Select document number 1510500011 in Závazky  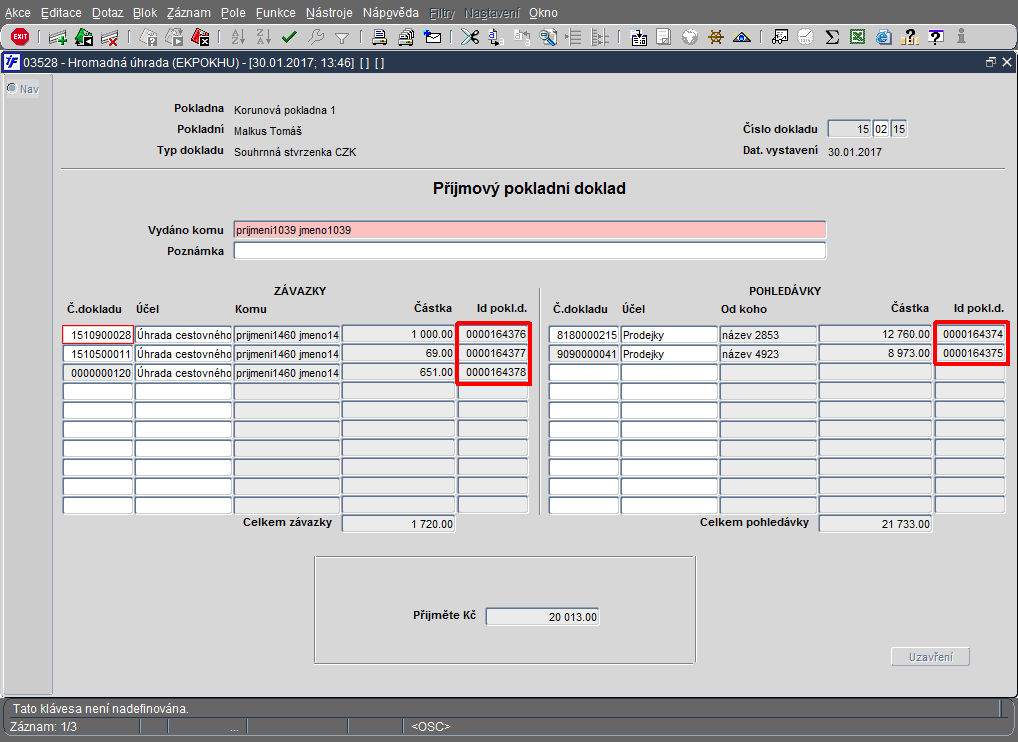pyautogui.click(x=98, y=354)
